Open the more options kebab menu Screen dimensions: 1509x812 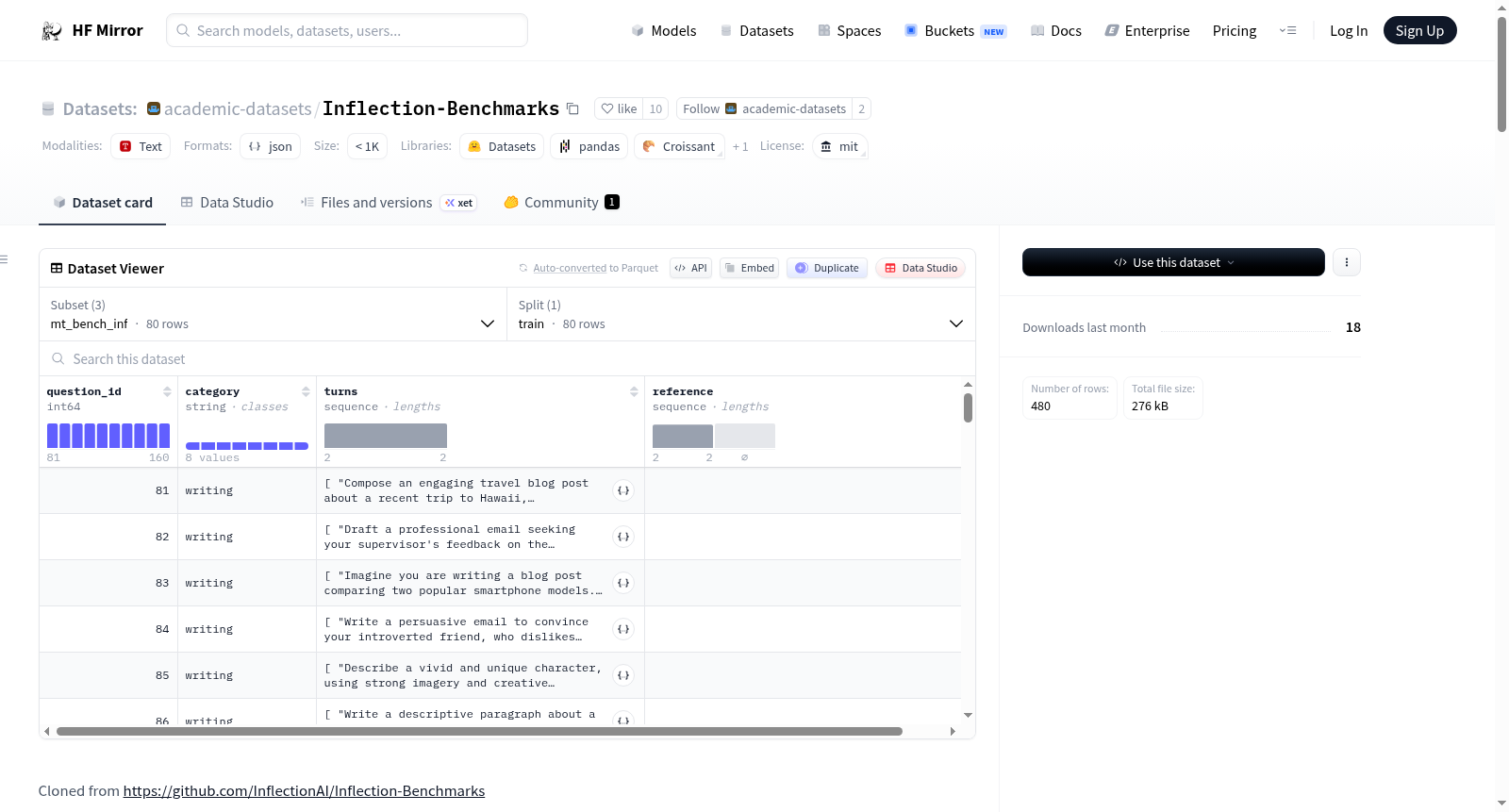1347,262
